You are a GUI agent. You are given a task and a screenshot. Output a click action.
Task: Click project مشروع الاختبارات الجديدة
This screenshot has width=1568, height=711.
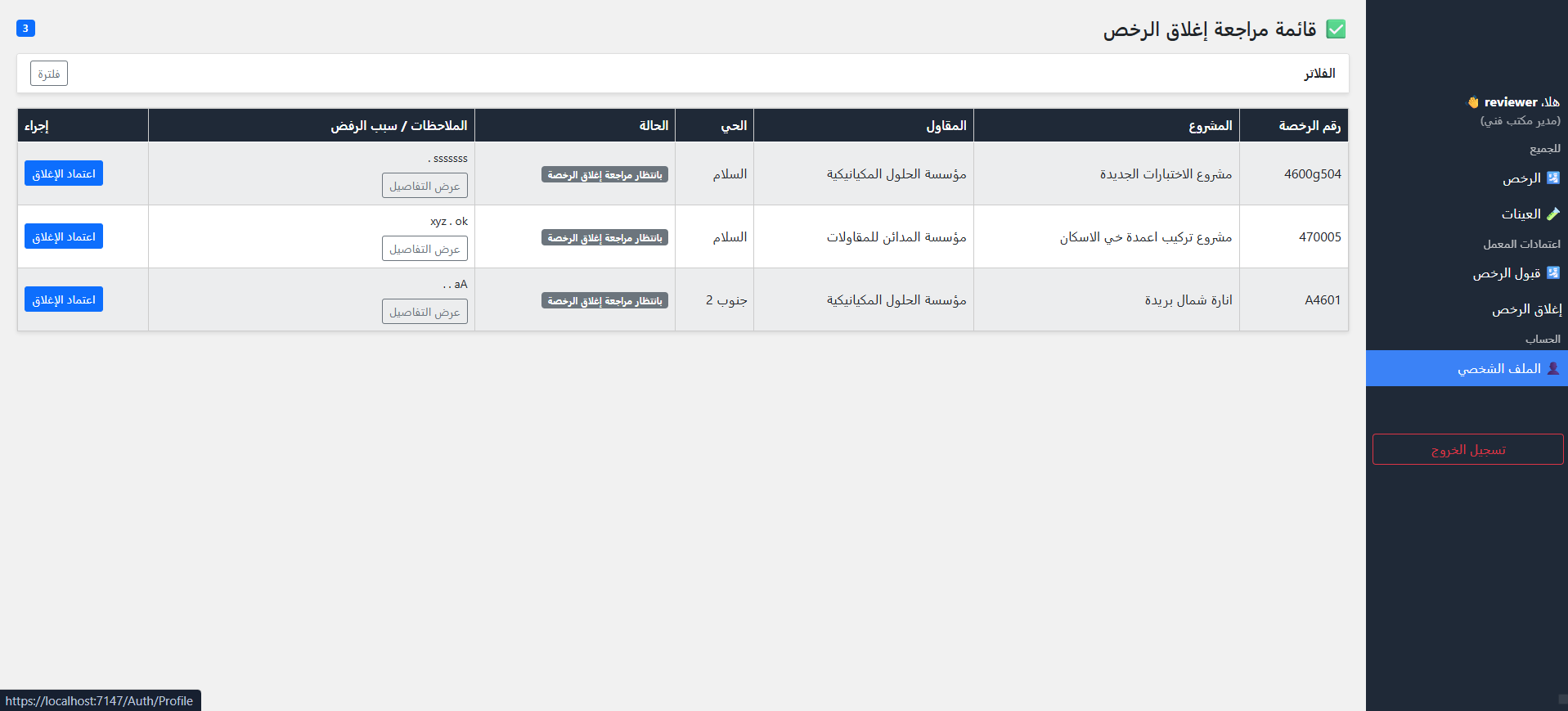[x=1166, y=174]
